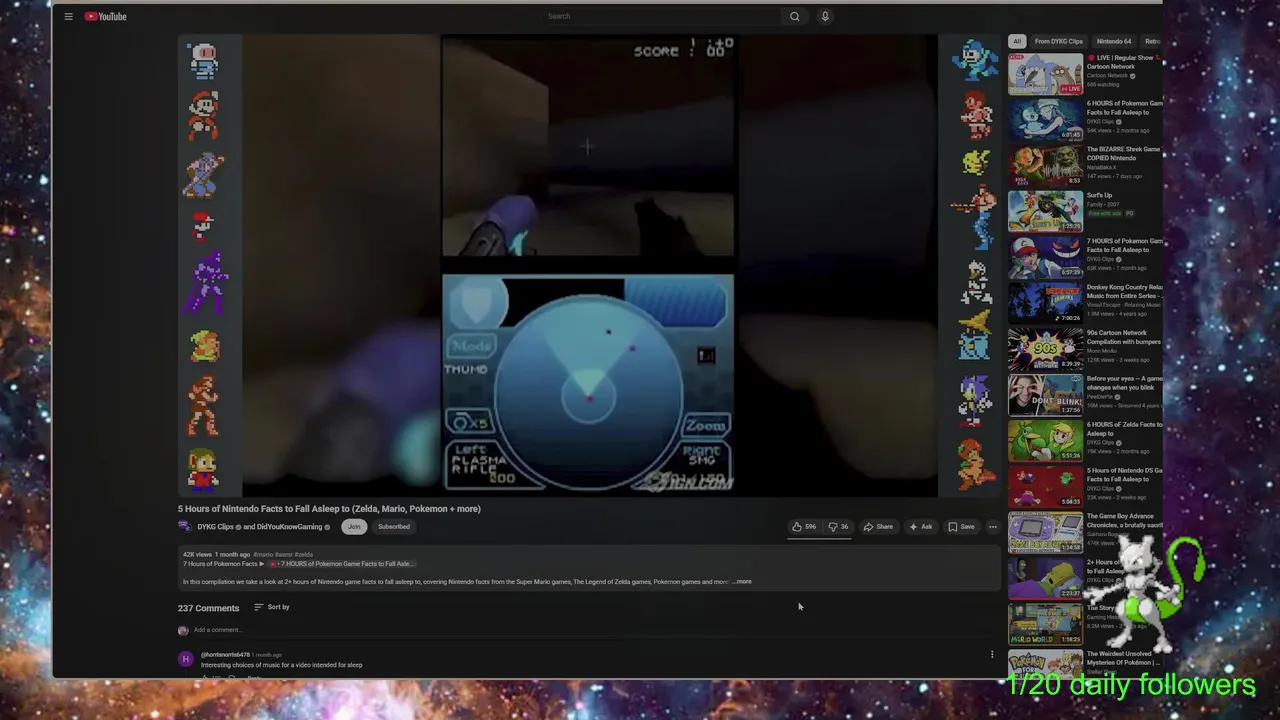Click the video player area
Viewport: 1280px width, 720px height.
pyautogui.click(x=589, y=265)
